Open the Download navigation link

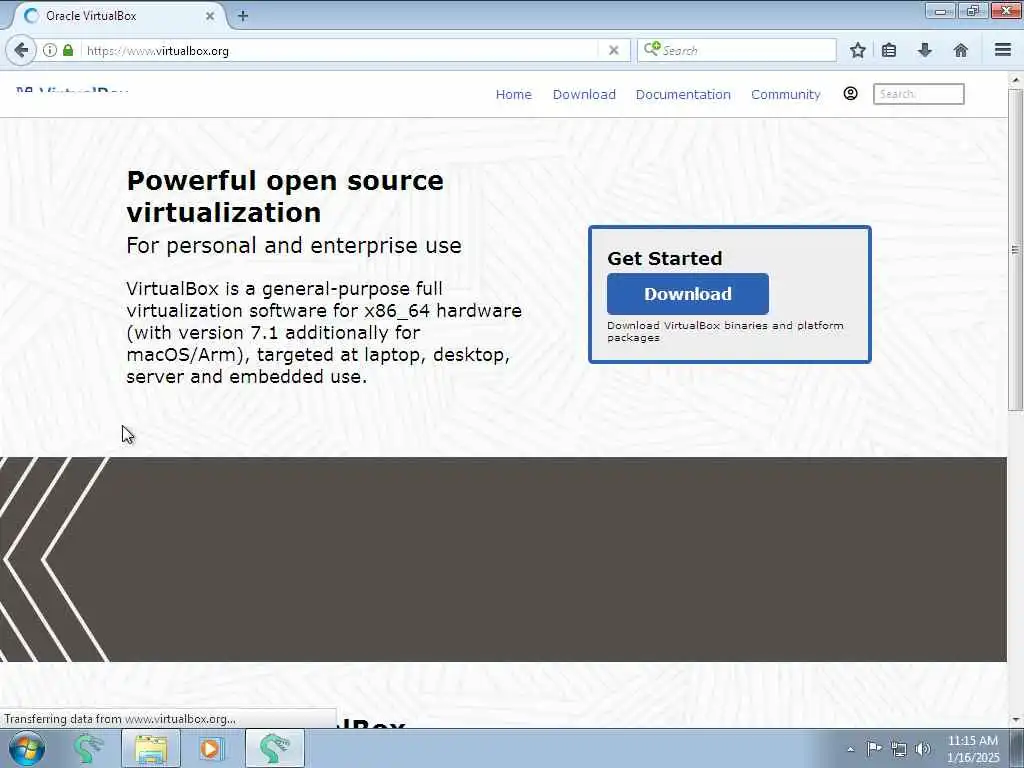pyautogui.click(x=584, y=94)
